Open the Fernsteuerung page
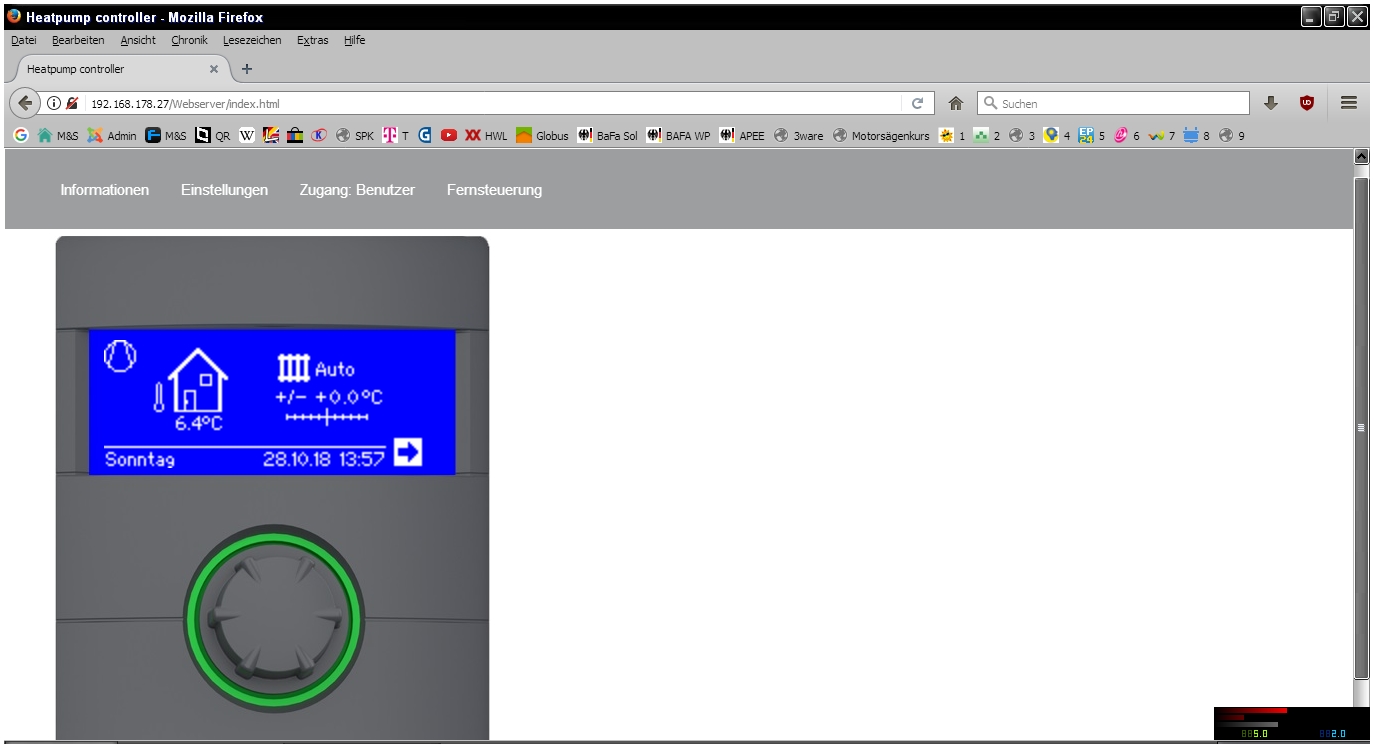This screenshot has height=744, width=1374. click(x=494, y=190)
